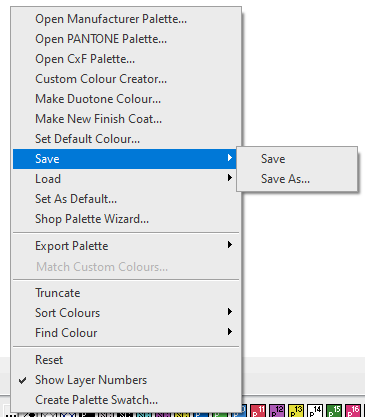Select yellow palette swatch numbered 13
The height and width of the screenshot is (417, 365).
pyautogui.click(x=296, y=411)
